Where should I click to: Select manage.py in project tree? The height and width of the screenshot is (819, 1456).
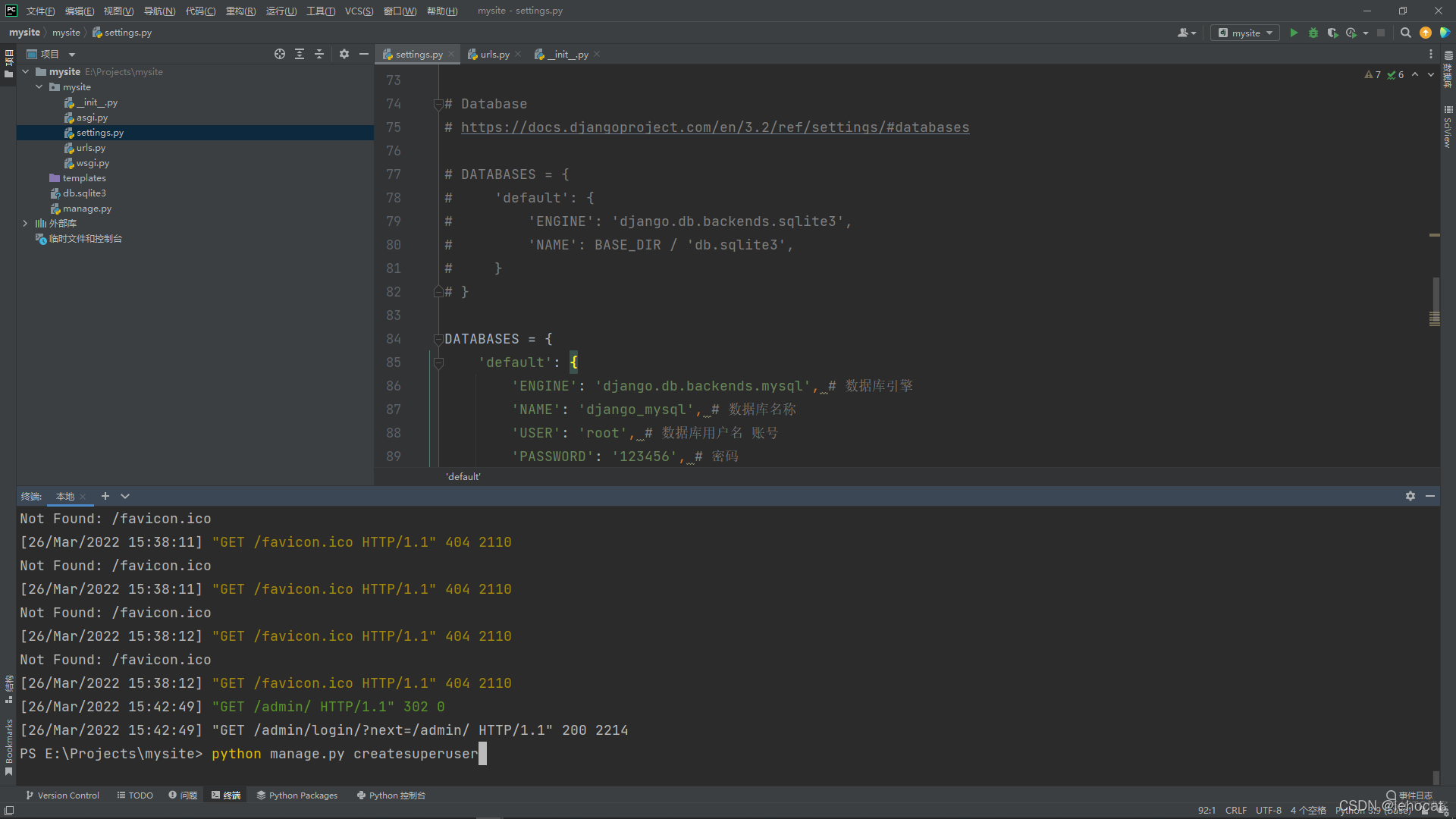(x=87, y=209)
